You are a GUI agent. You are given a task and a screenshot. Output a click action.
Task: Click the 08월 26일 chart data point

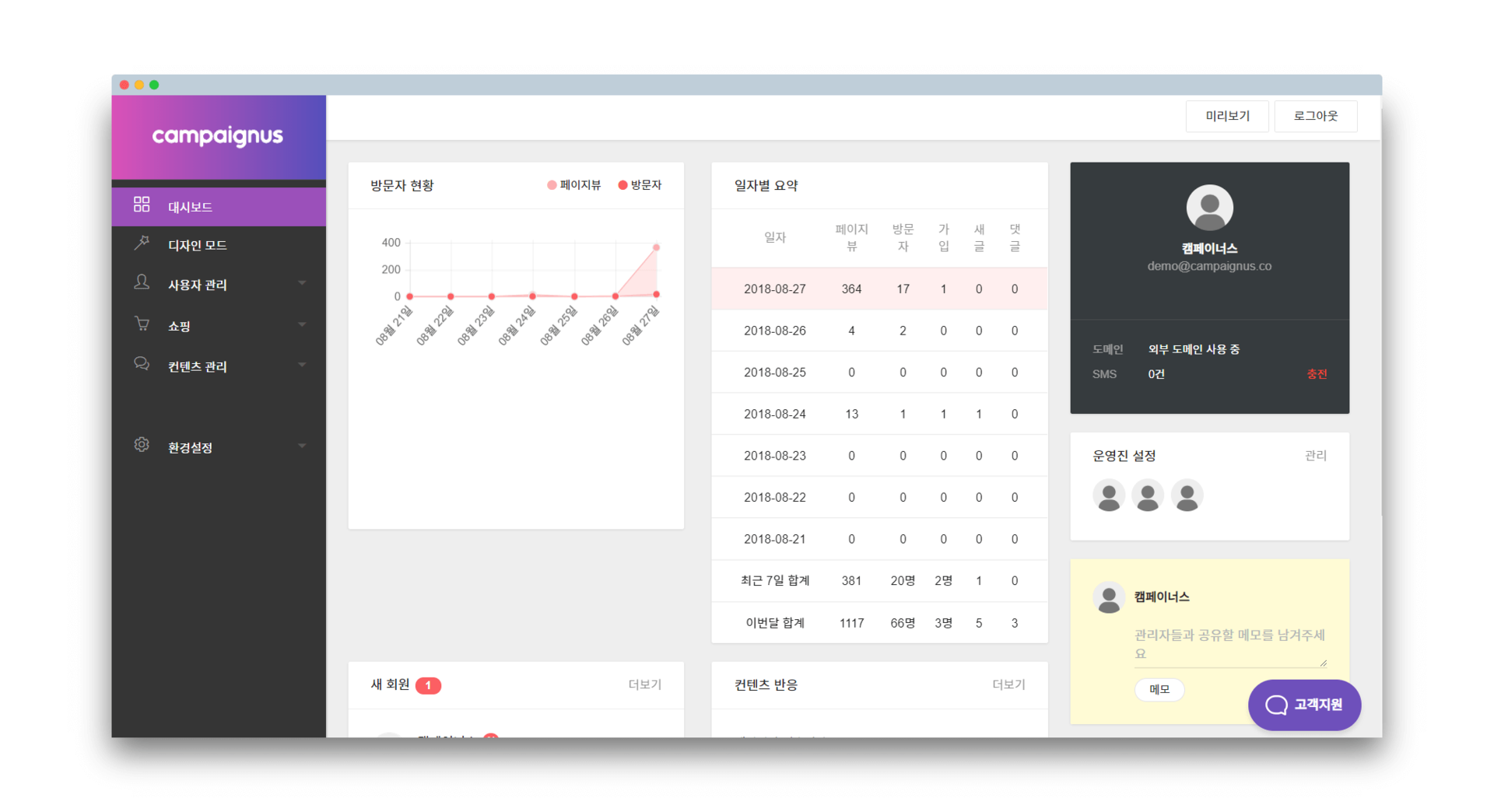(x=615, y=296)
